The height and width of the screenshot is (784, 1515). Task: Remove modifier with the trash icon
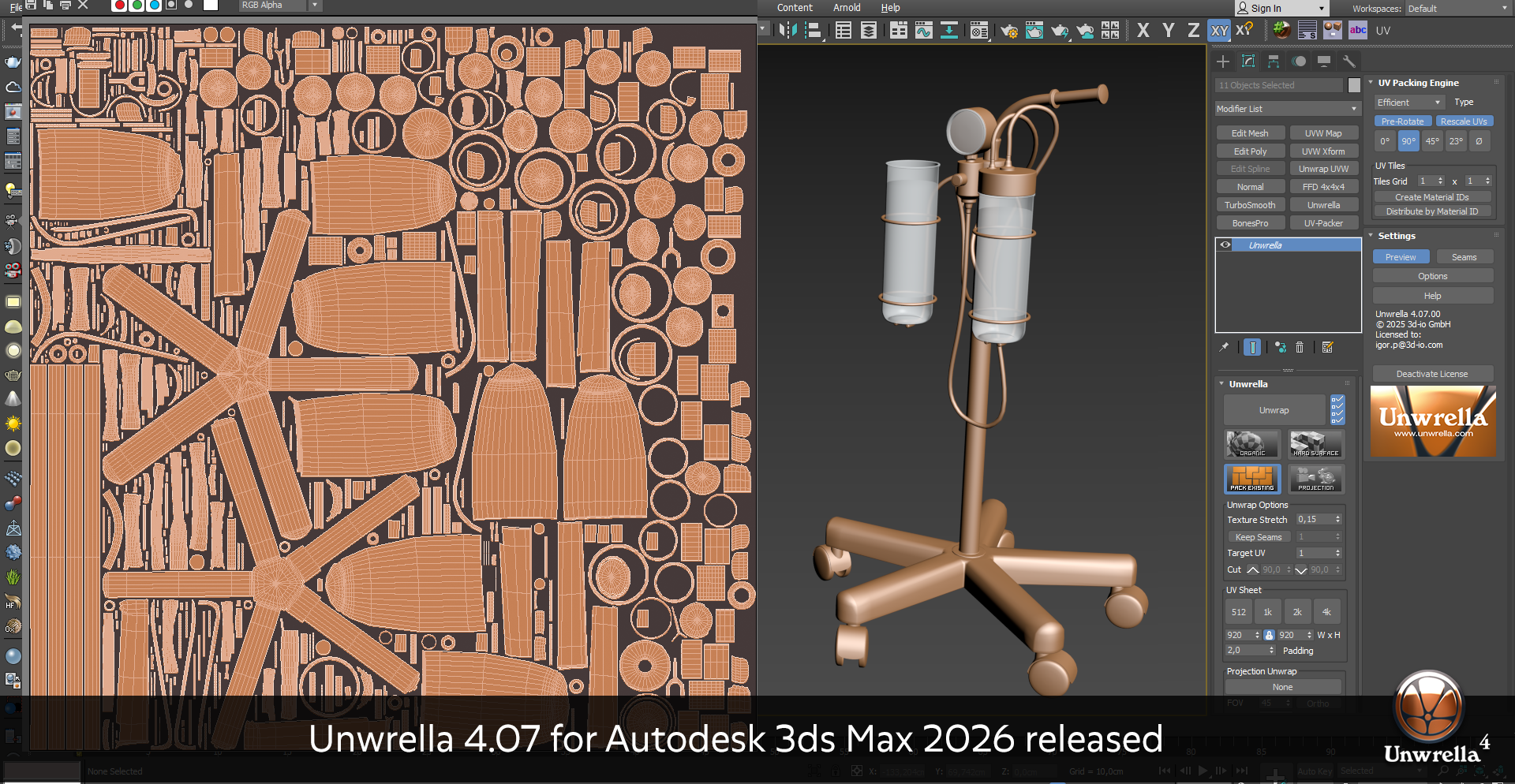(x=1300, y=347)
